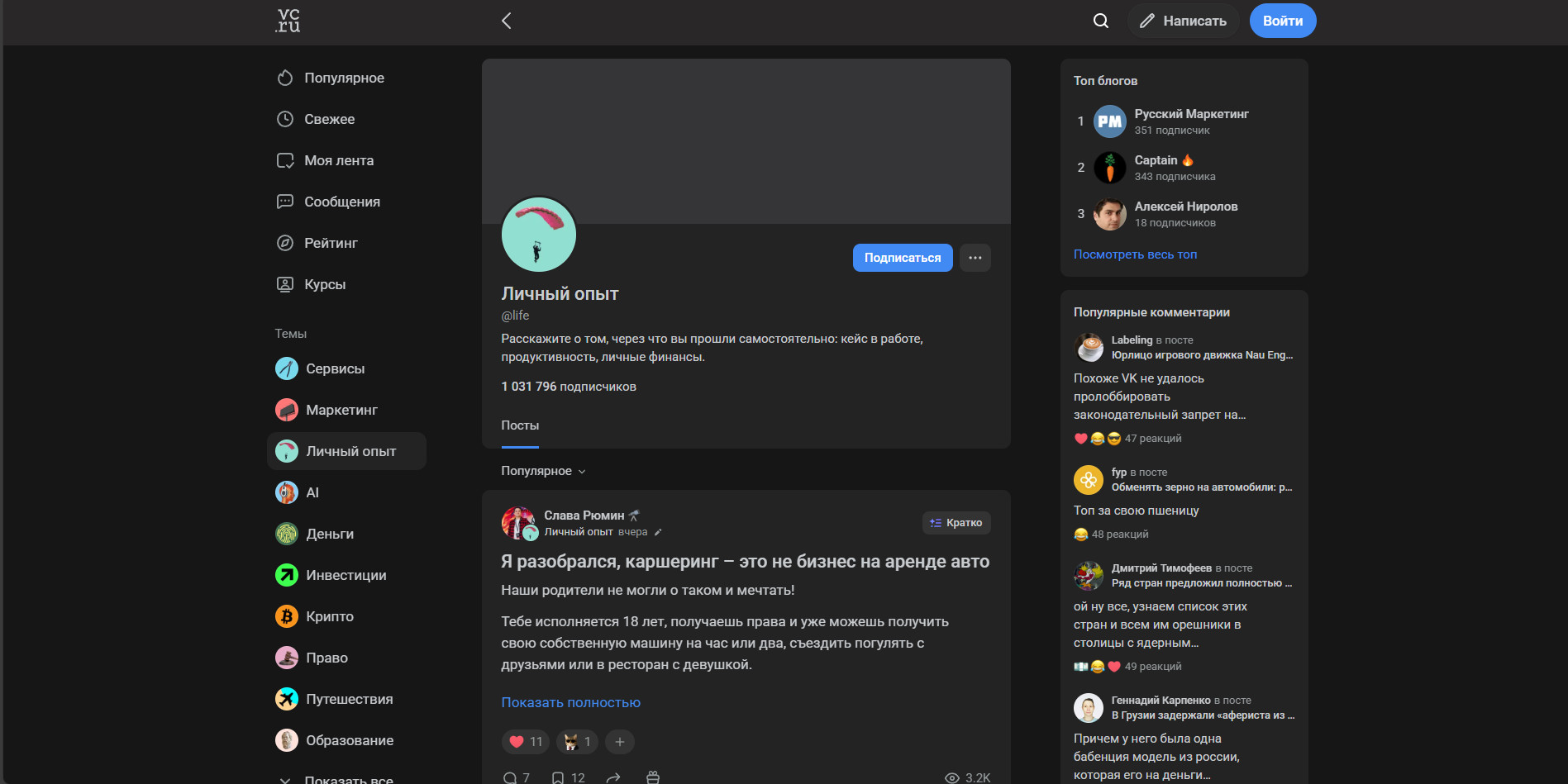Image resolution: width=1568 pixels, height=784 pixels.
Task: Expand the Популярное sorting dropdown
Action: click(543, 471)
